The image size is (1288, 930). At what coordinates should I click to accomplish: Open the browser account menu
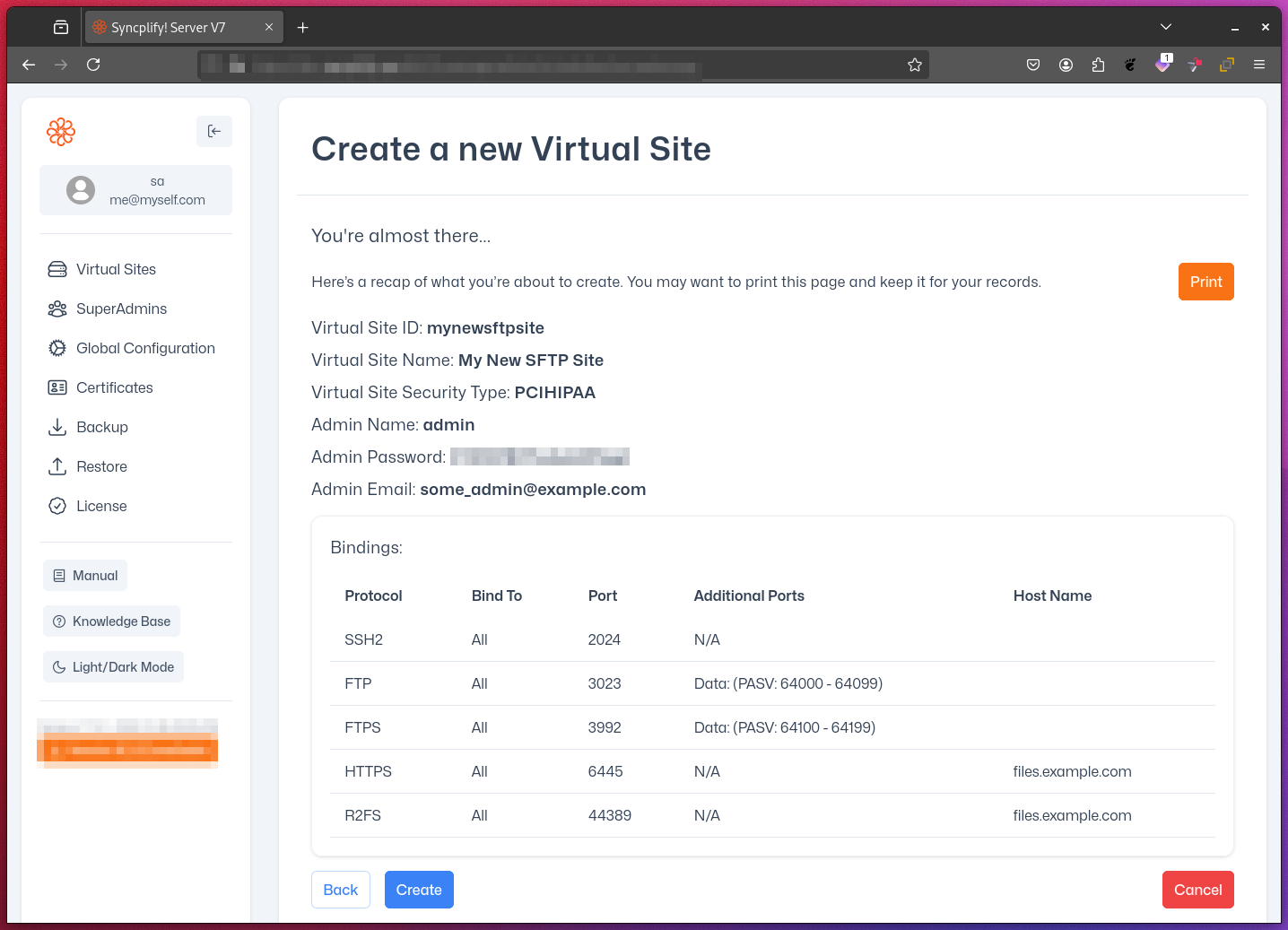pyautogui.click(x=1066, y=65)
